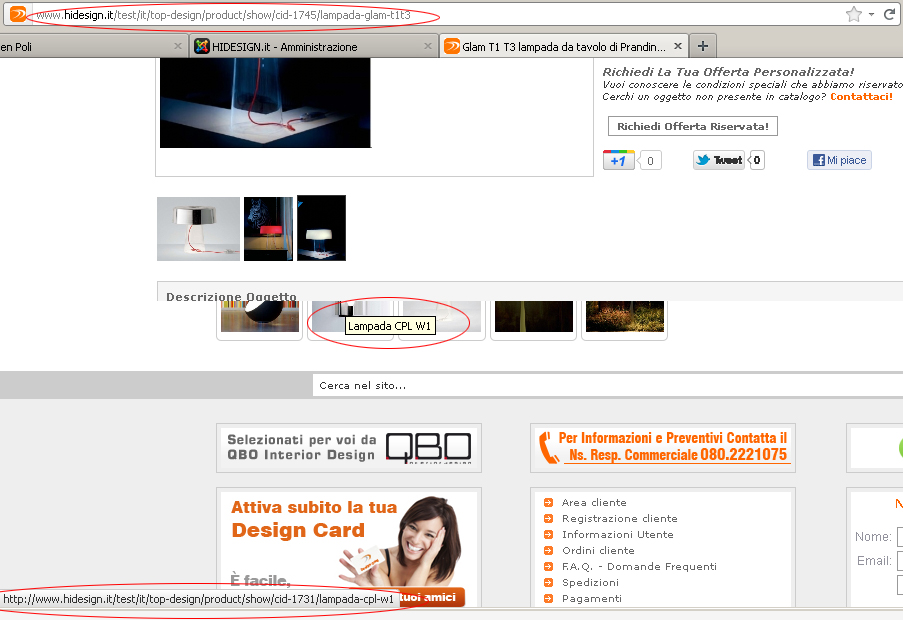Open the dark green related product thumbnail
The height and width of the screenshot is (620, 903).
click(534, 317)
